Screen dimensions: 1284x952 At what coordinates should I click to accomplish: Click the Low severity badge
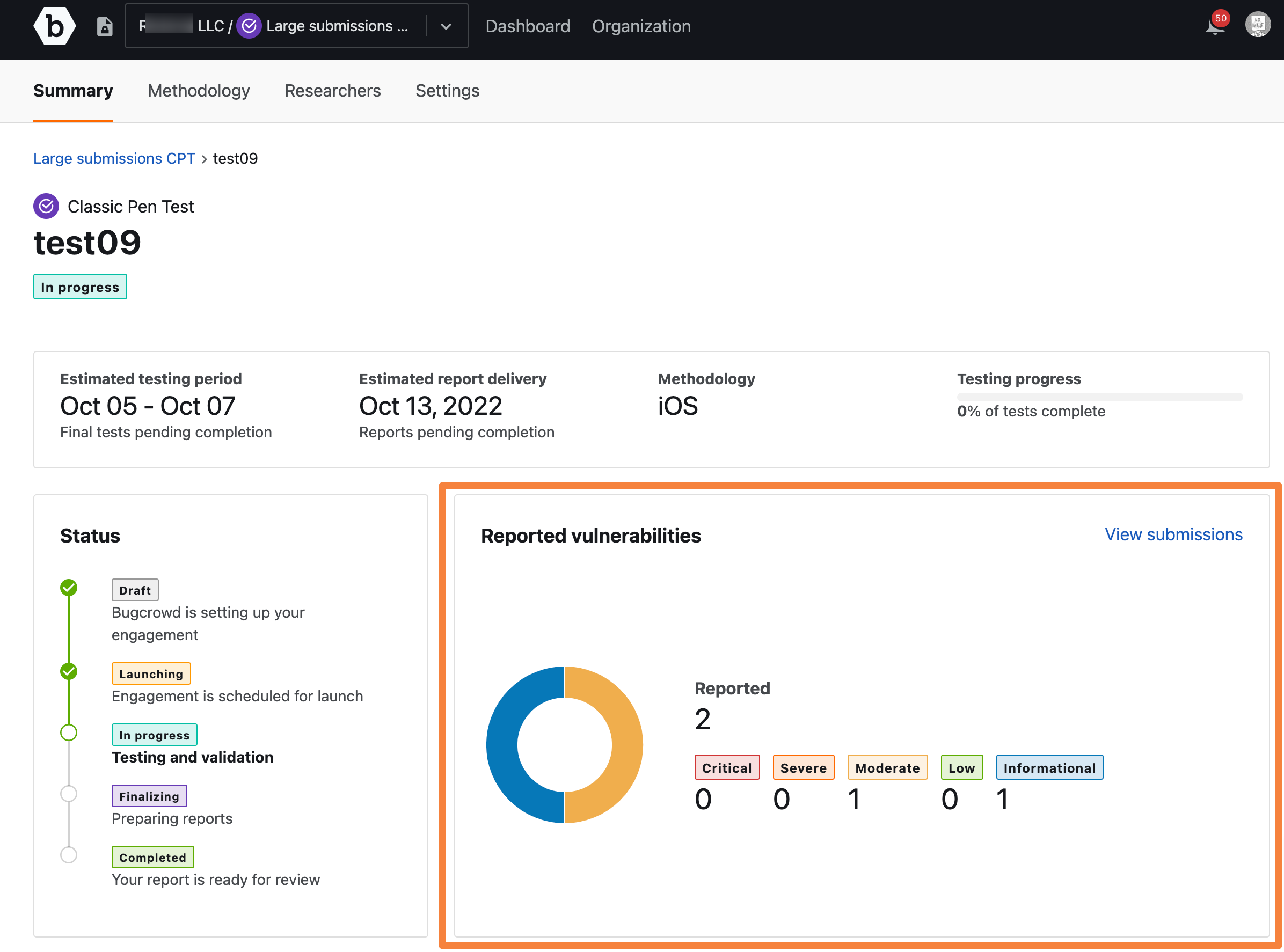[962, 767]
